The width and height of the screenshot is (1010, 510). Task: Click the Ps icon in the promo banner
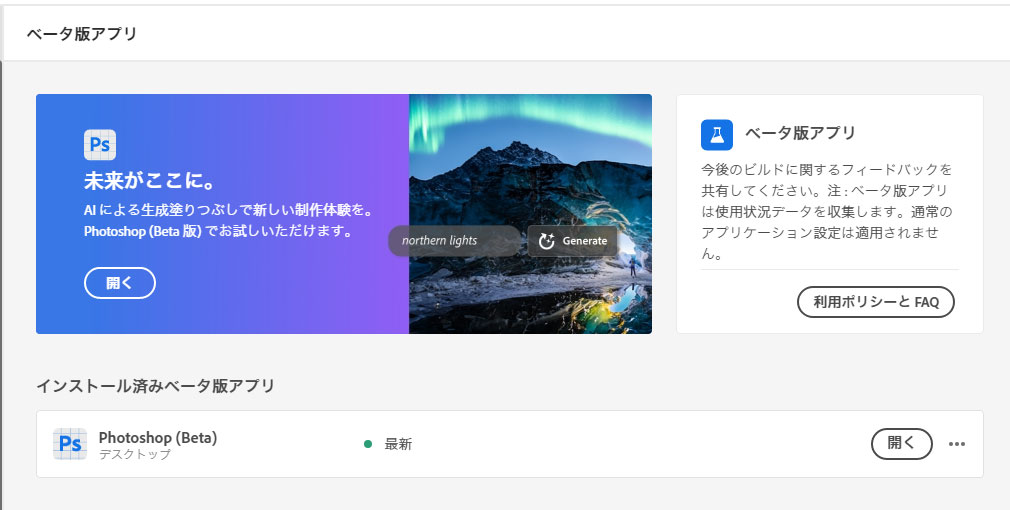(100, 144)
